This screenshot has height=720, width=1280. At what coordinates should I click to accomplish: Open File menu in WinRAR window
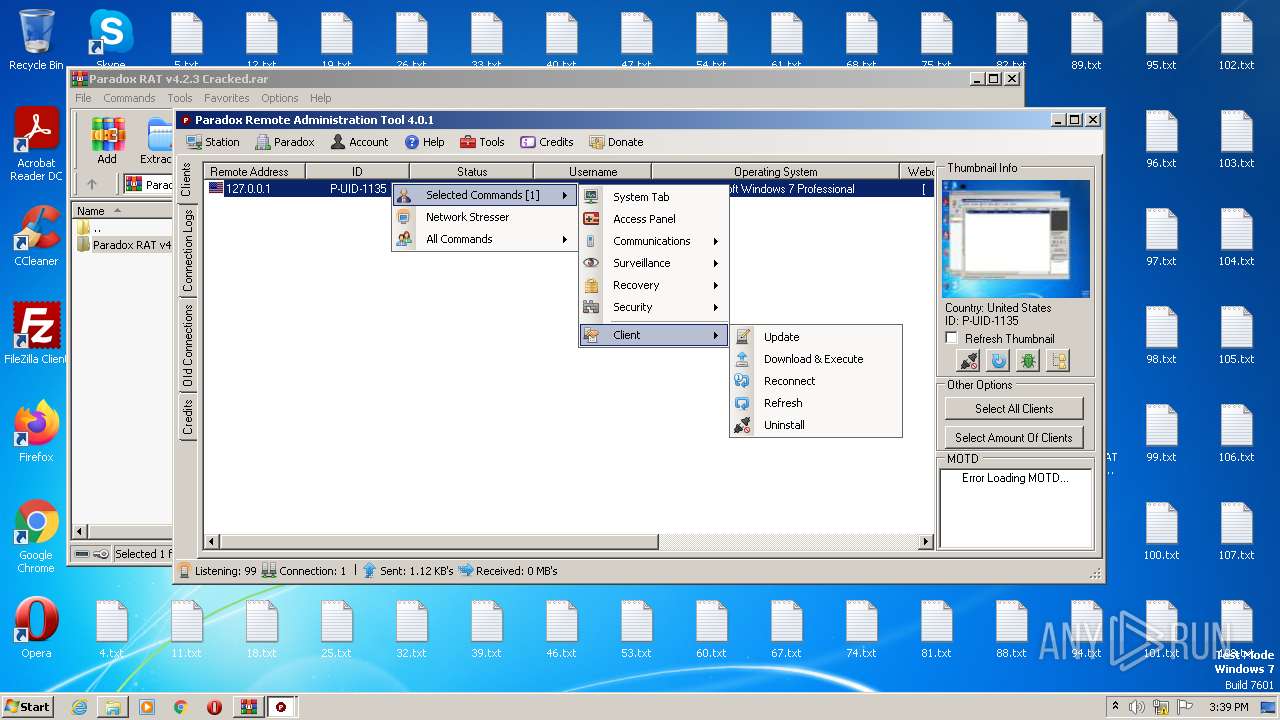(x=83, y=98)
